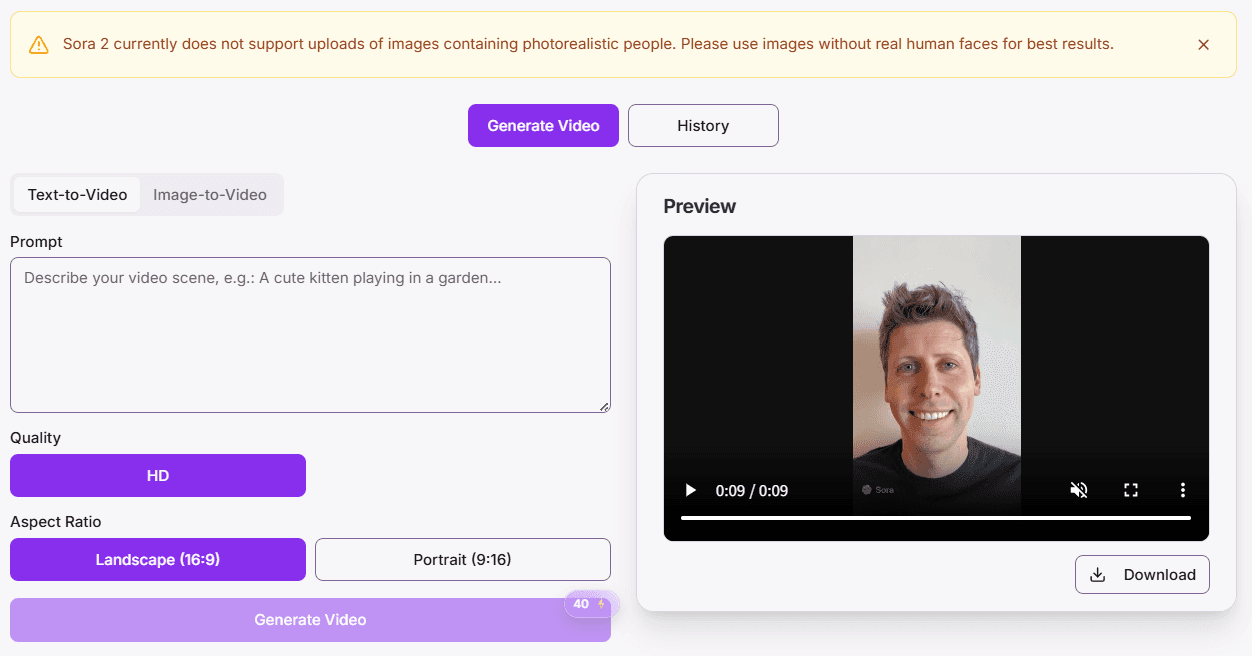The image size is (1252, 656).
Task: Open the History view
Action: pos(703,126)
